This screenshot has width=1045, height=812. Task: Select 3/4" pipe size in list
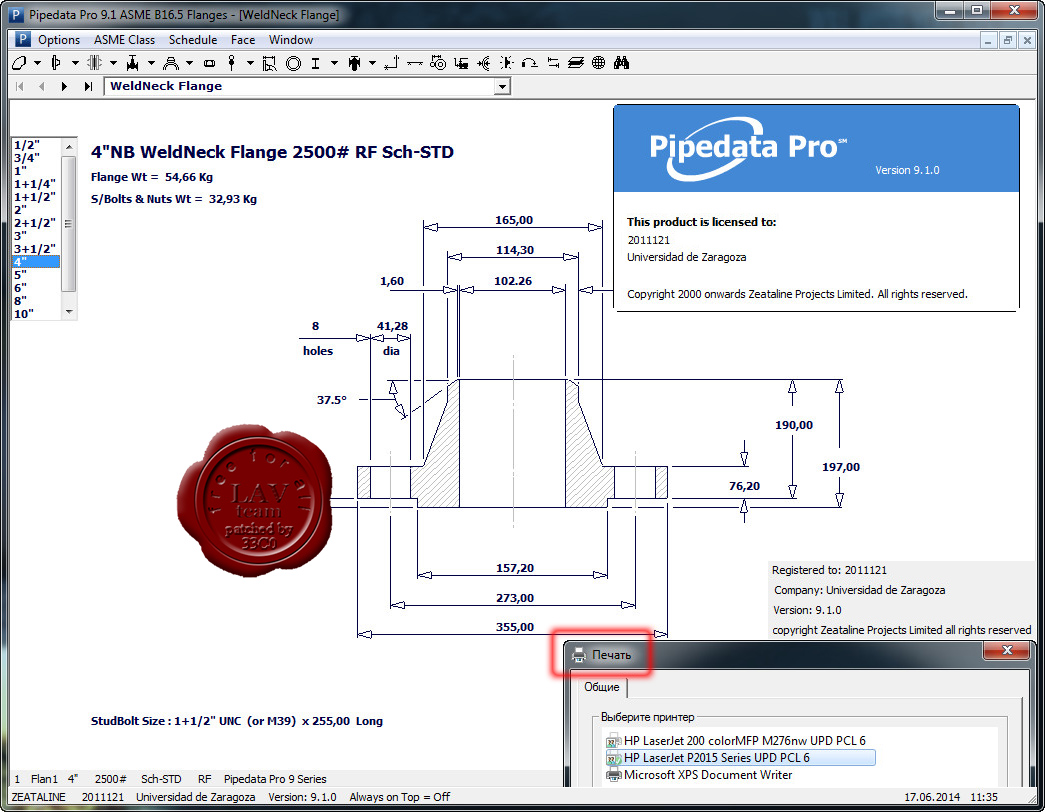pyautogui.click(x=36, y=158)
